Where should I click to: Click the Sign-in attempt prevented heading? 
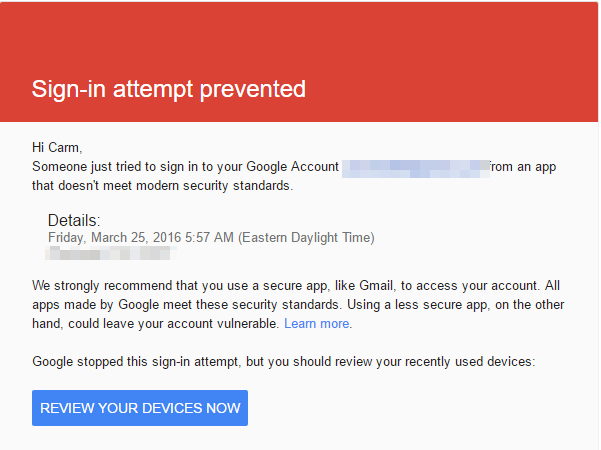pos(169,89)
